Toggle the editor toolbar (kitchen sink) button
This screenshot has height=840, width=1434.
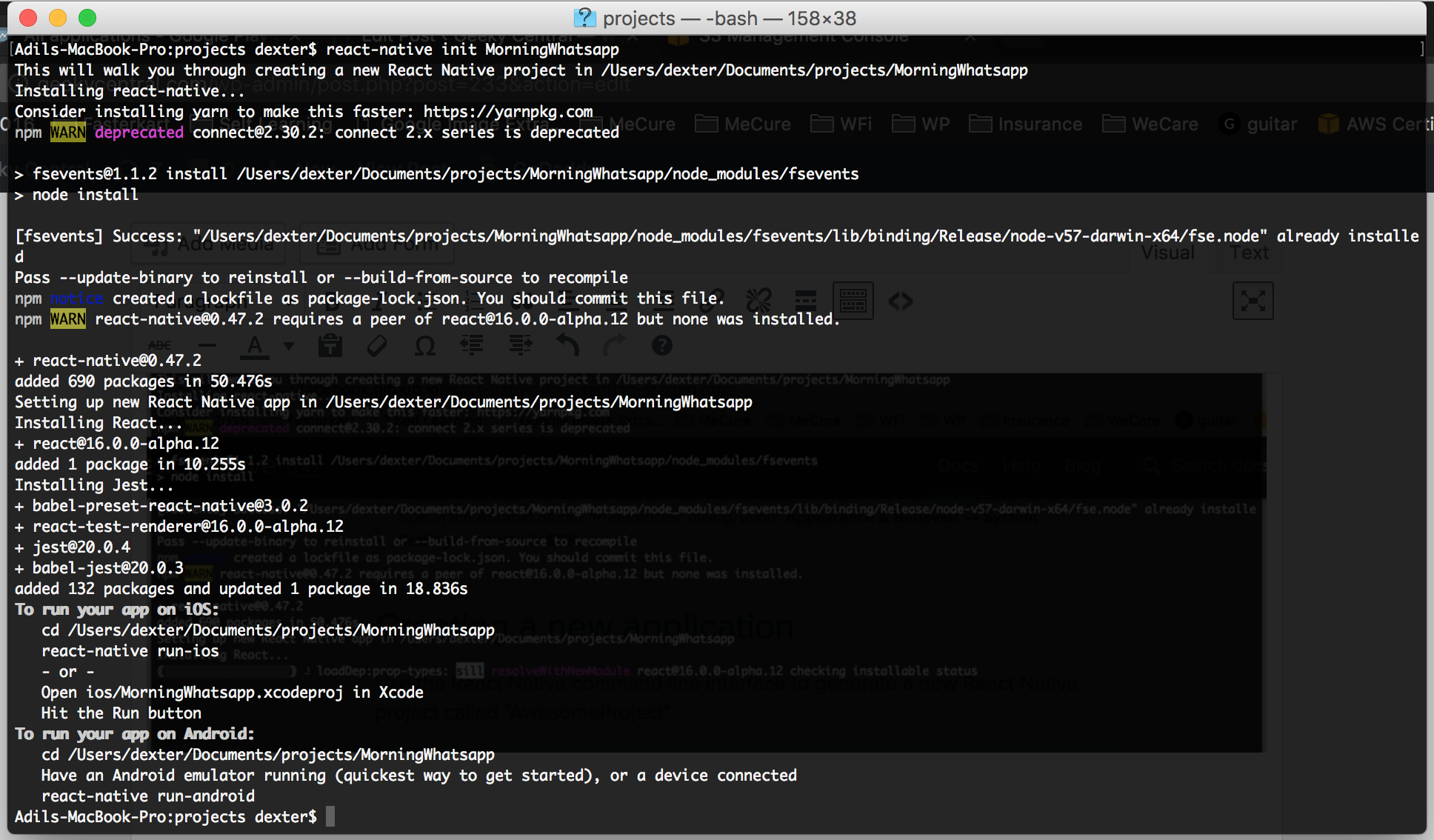(853, 301)
